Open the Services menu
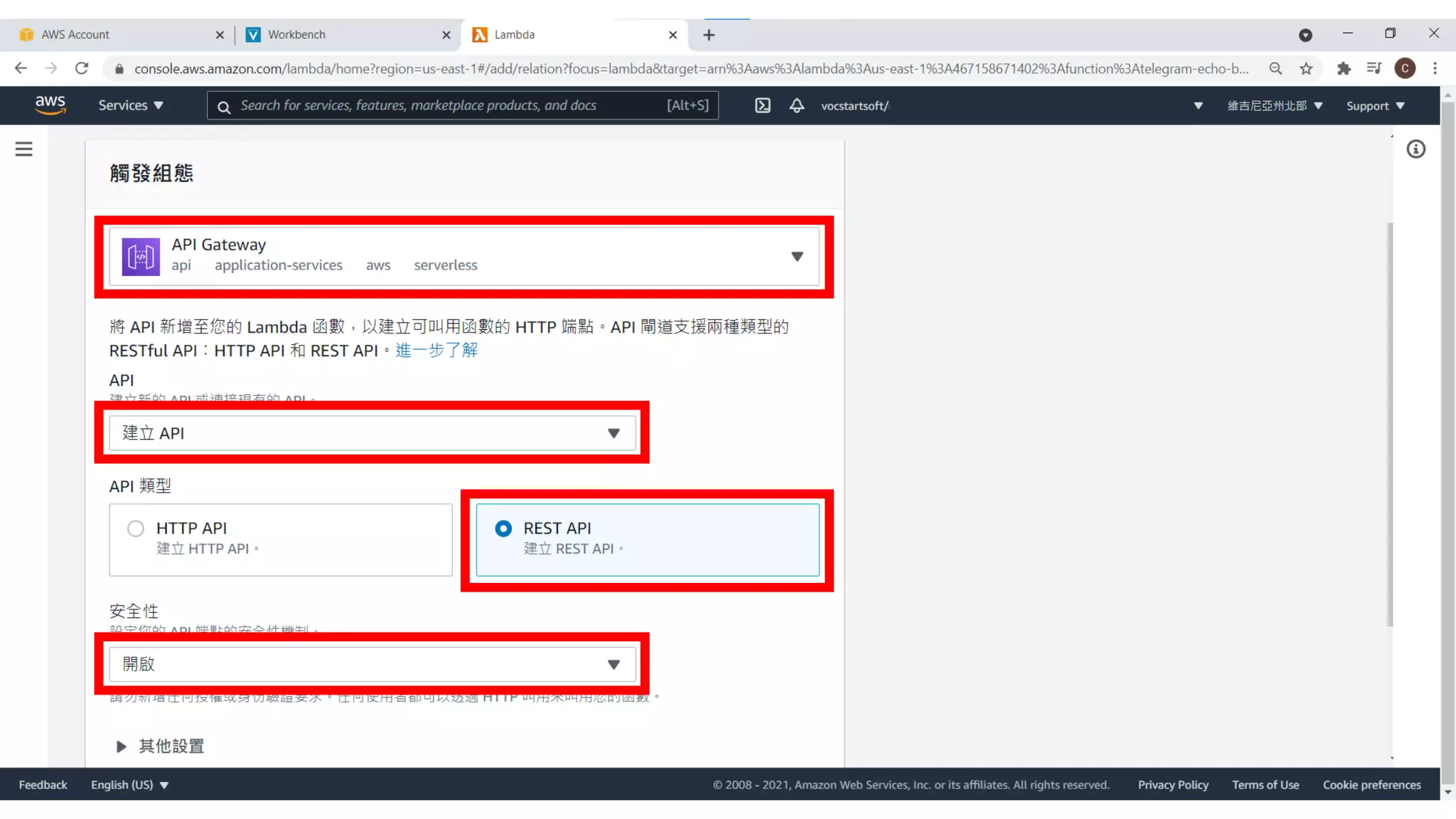Image resolution: width=1456 pixels, height=819 pixels. tap(131, 105)
